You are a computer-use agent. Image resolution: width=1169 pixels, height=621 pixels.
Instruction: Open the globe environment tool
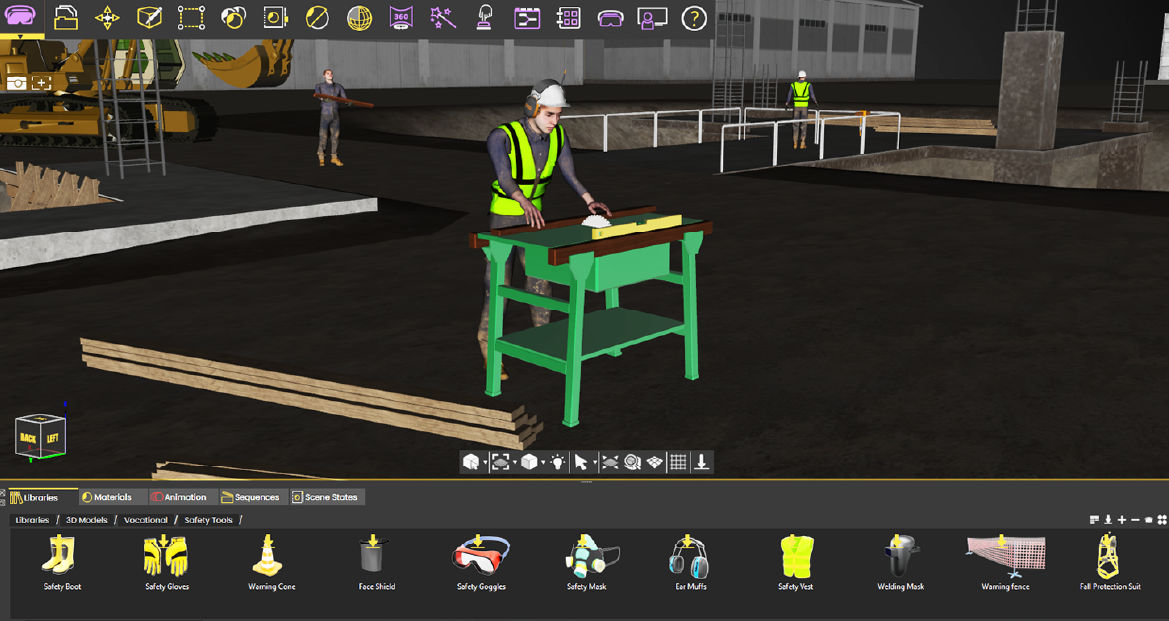click(360, 17)
